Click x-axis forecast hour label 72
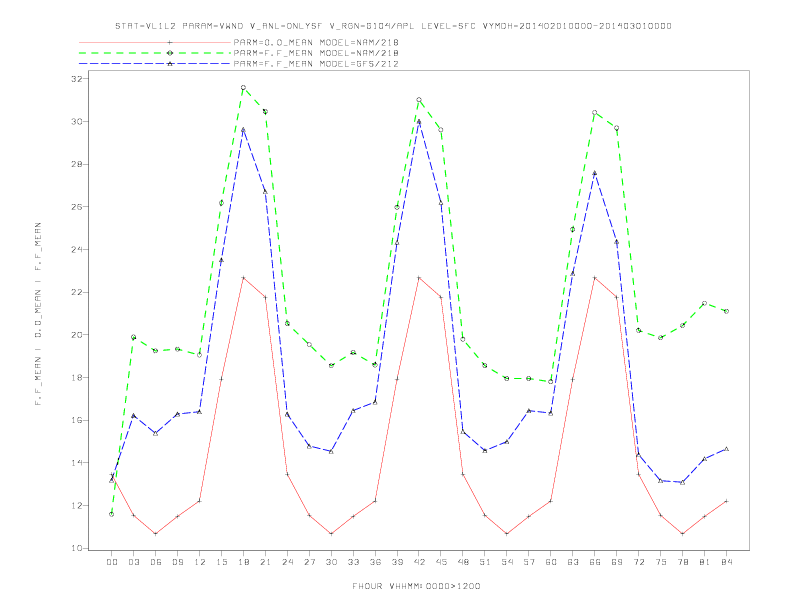Image resolution: width=792 pixels, height=612 pixels. pos(638,562)
